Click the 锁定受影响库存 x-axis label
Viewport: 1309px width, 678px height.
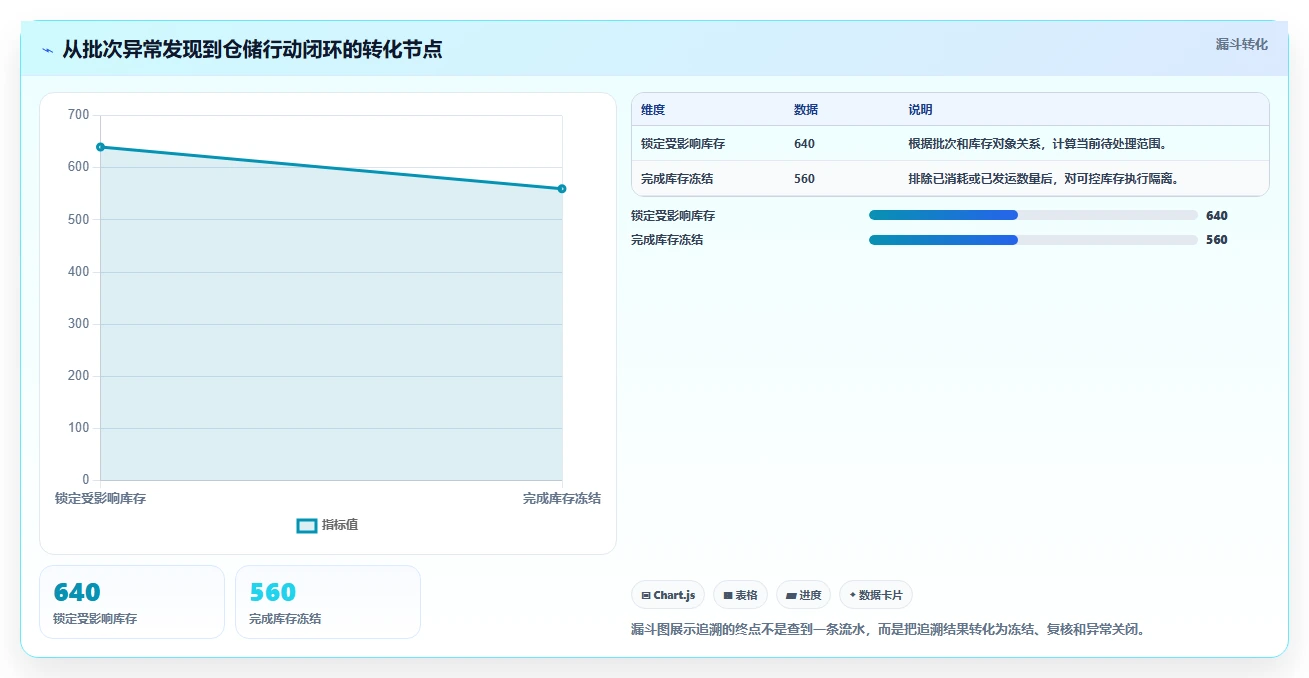tap(100, 498)
